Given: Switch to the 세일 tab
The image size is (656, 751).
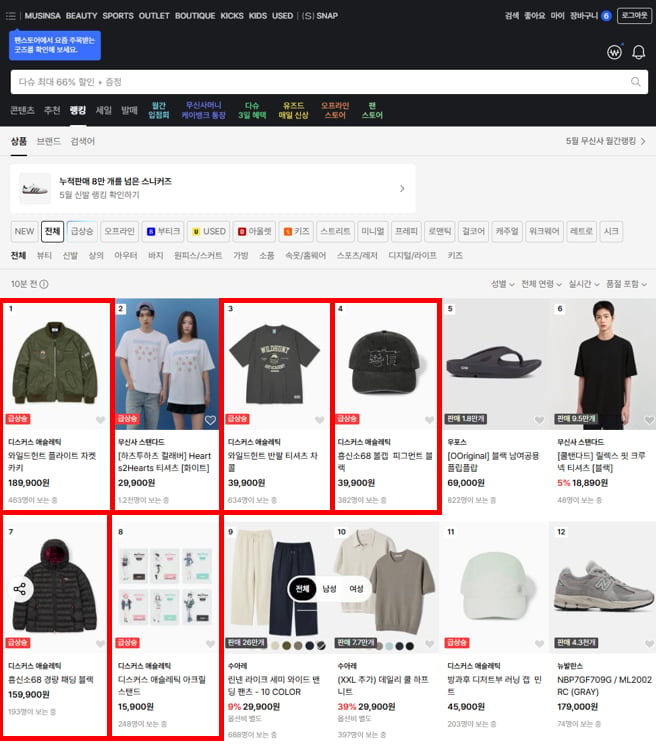Looking at the screenshot, I should pyautogui.click(x=103, y=110).
